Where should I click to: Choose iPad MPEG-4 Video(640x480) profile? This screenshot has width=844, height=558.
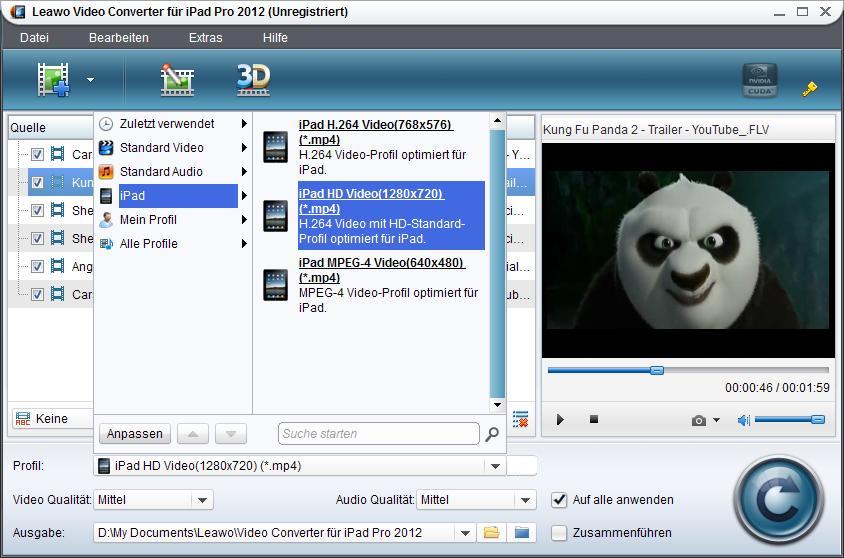tap(391, 285)
